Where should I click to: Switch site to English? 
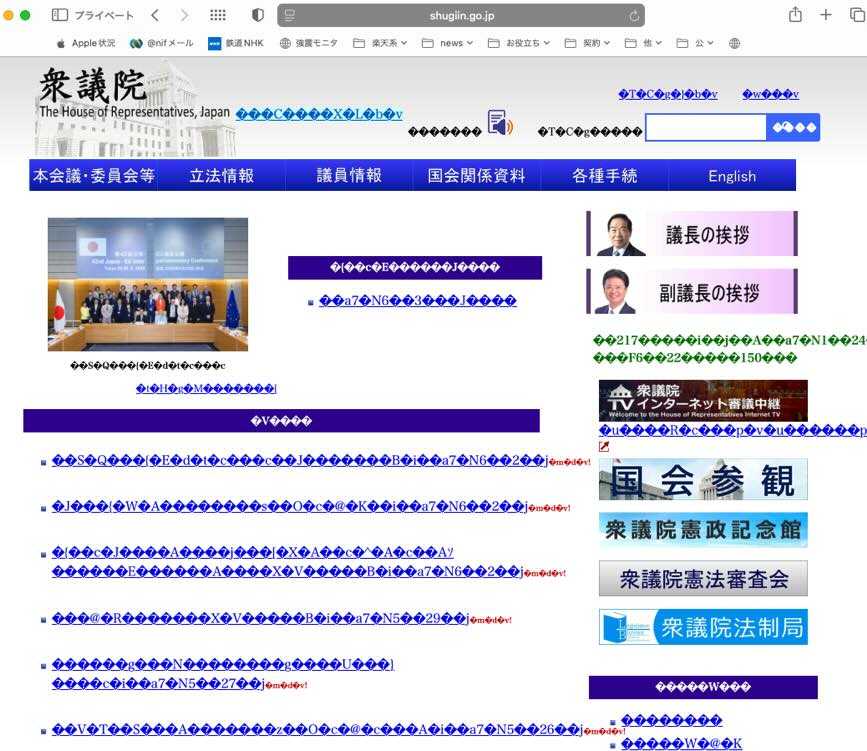[731, 176]
